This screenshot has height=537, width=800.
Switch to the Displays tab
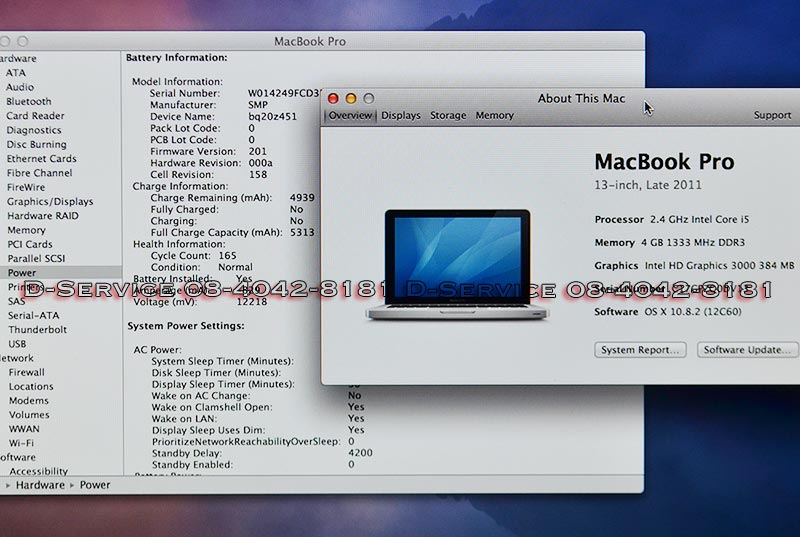[401, 116]
